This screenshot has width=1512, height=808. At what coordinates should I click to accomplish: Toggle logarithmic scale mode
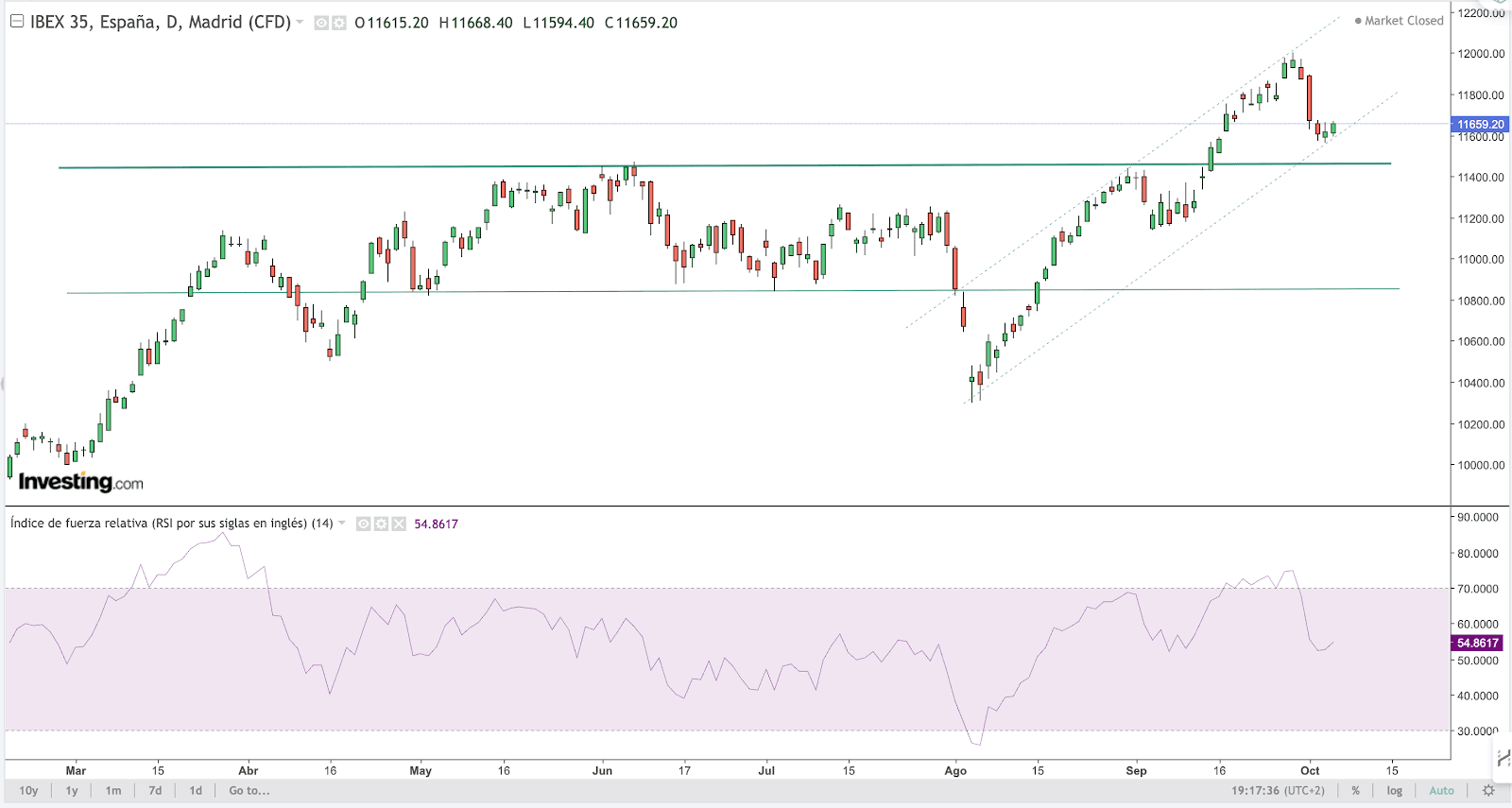[1394, 791]
